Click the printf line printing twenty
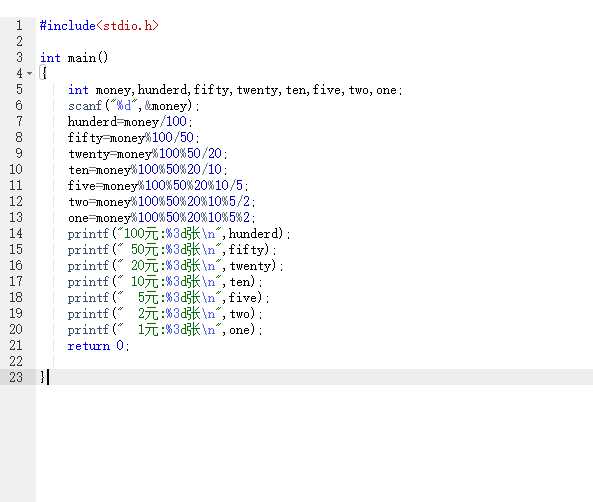 [175, 266]
